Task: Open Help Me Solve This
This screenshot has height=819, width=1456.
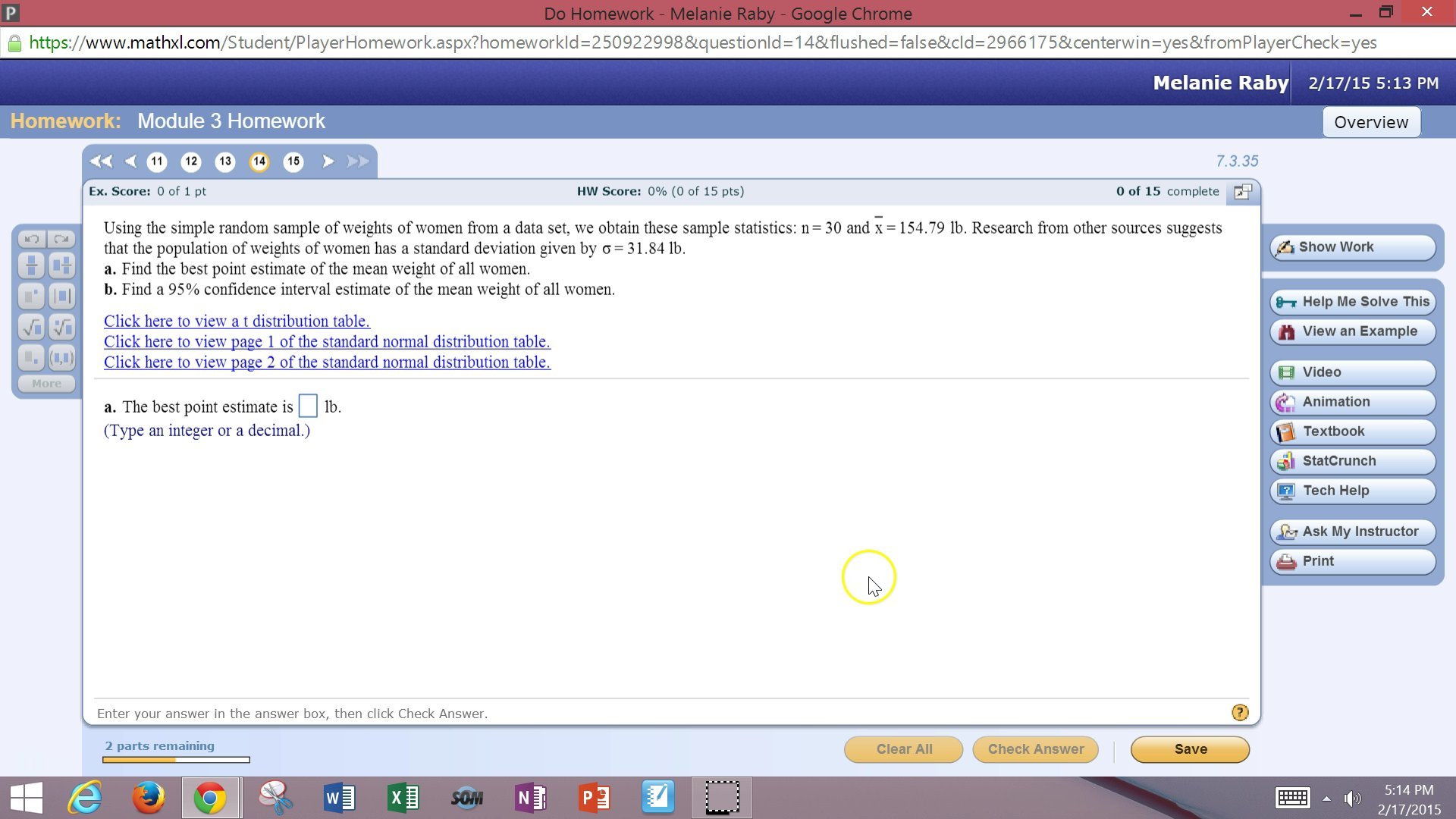Action: (1352, 301)
